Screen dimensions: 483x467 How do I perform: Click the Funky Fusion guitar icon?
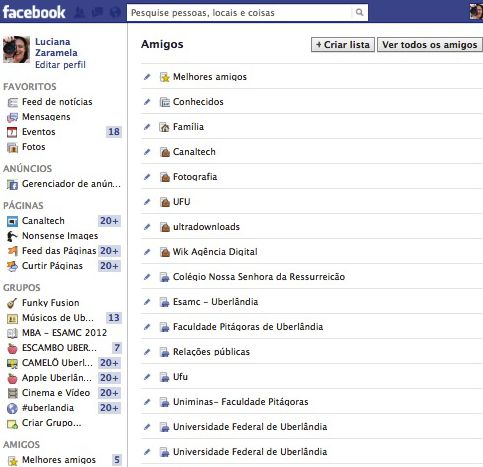12,303
